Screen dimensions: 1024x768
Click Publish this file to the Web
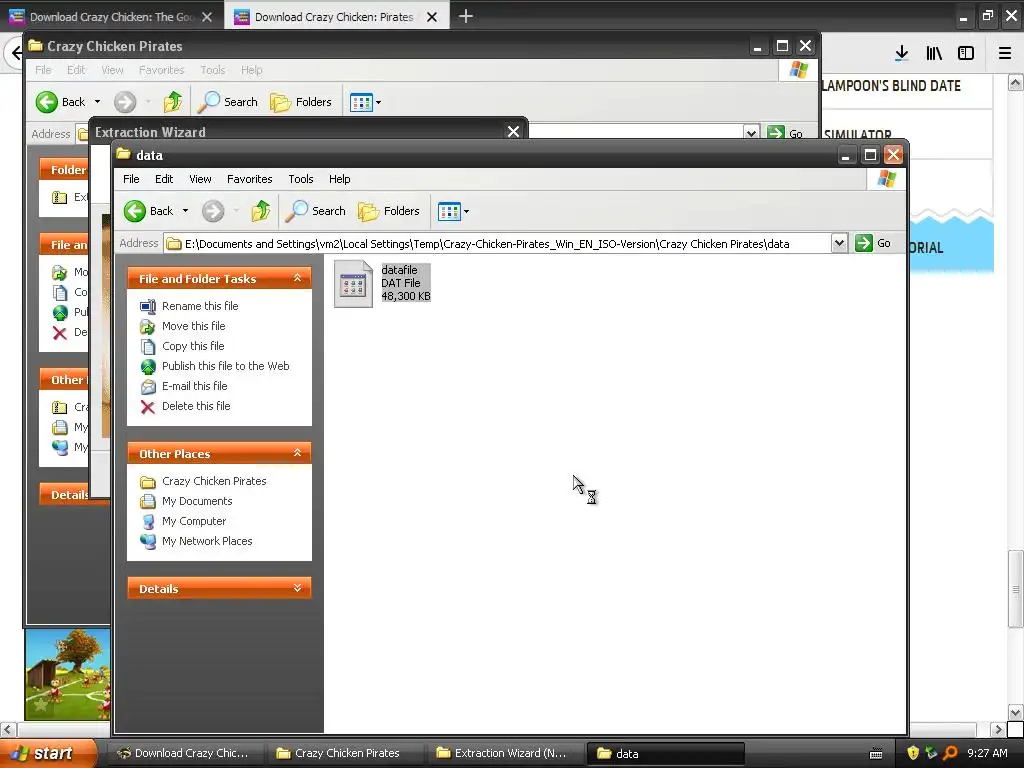click(225, 366)
